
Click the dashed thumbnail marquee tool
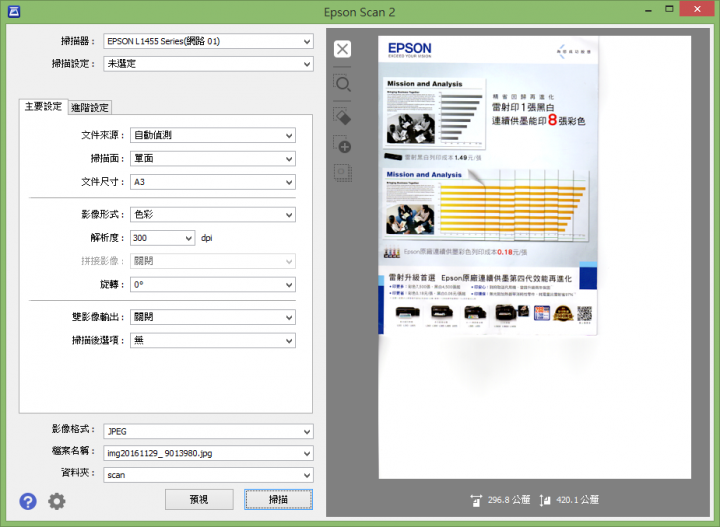(342, 173)
